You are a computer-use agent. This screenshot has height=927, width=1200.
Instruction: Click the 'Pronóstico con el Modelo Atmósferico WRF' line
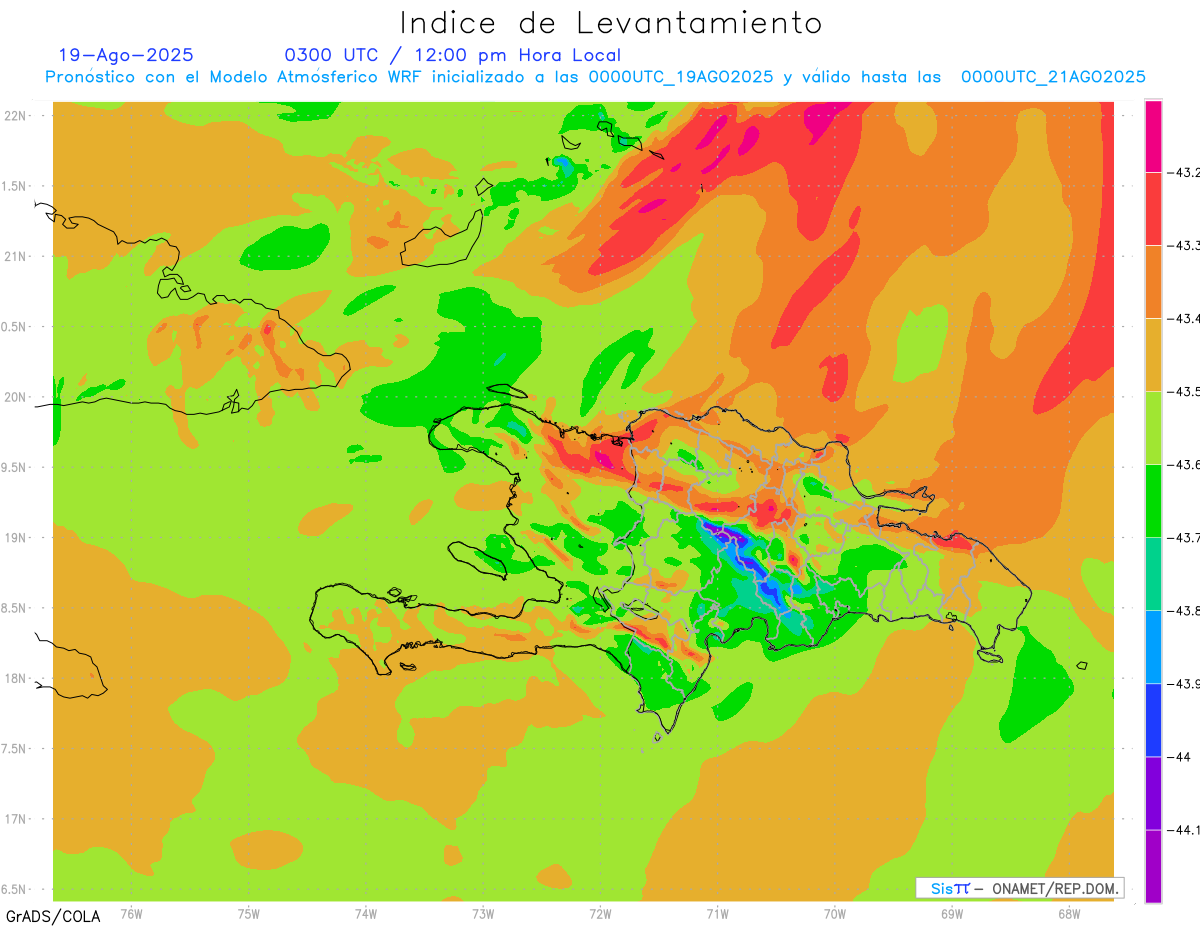pos(595,76)
